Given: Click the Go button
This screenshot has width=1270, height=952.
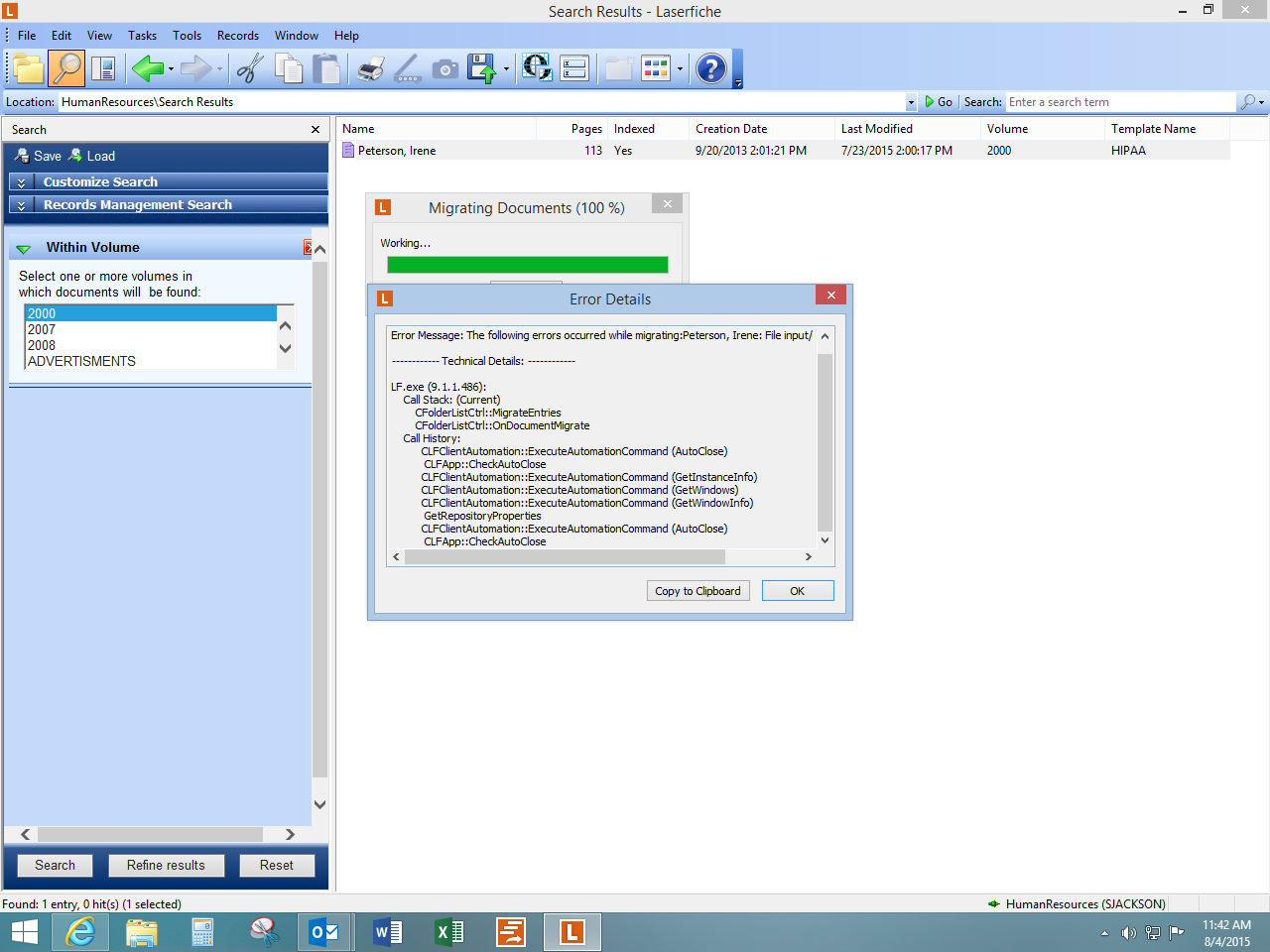Looking at the screenshot, I should coord(939,102).
